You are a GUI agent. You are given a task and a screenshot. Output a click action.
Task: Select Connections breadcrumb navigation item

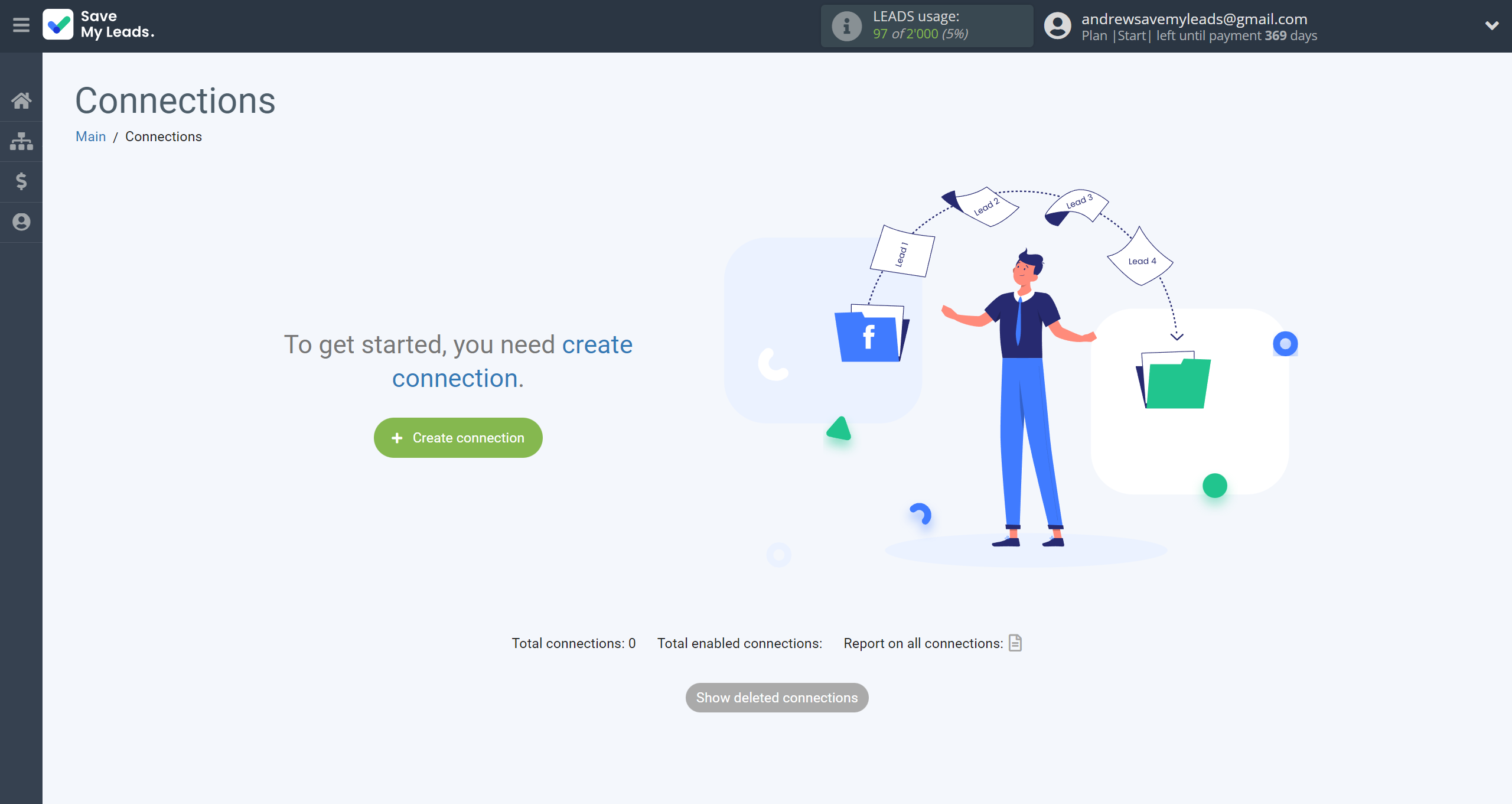pyautogui.click(x=164, y=137)
